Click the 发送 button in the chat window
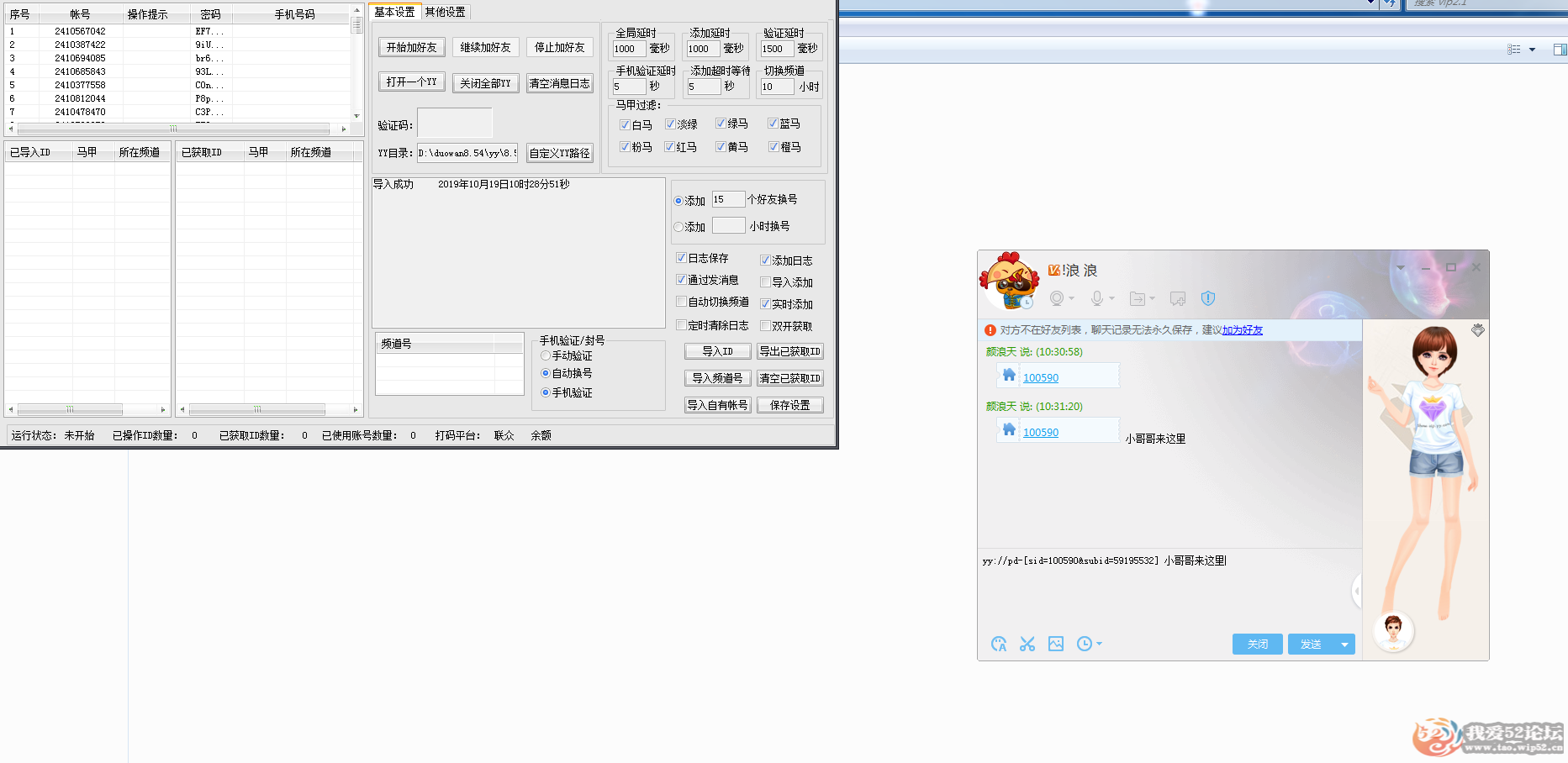 pos(1312,645)
